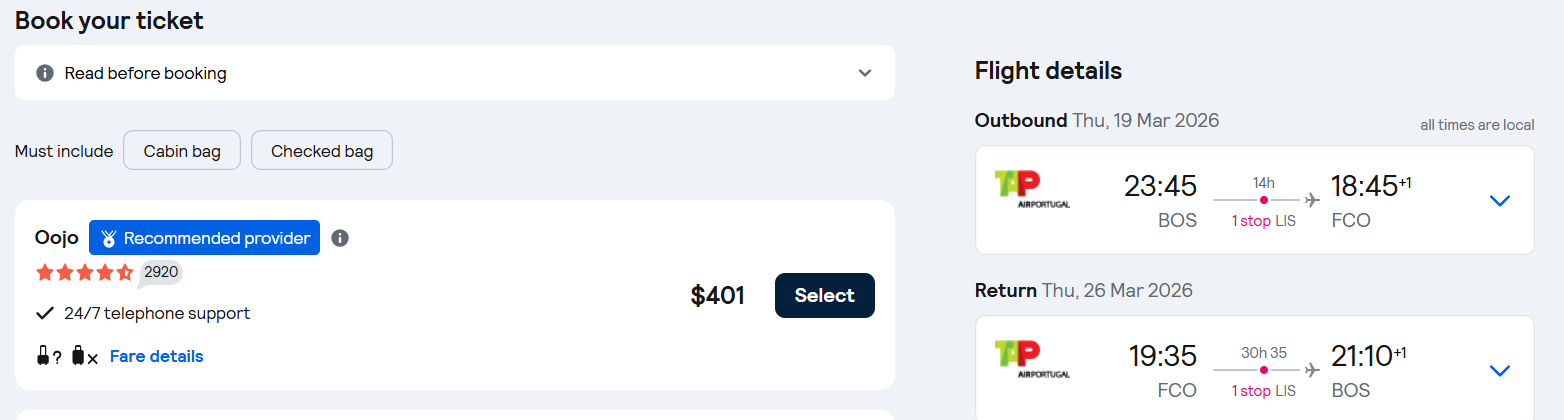
Task: Open the Fare details link
Action: pos(156,356)
